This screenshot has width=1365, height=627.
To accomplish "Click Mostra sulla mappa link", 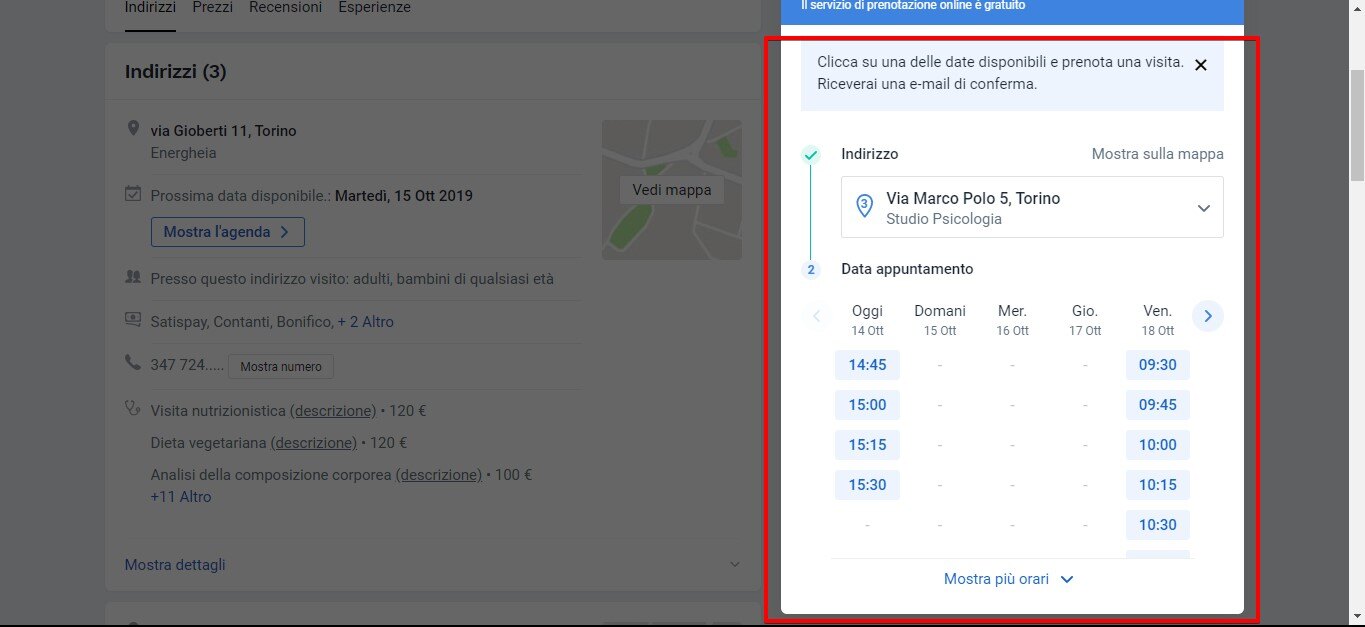I will 1157,154.
